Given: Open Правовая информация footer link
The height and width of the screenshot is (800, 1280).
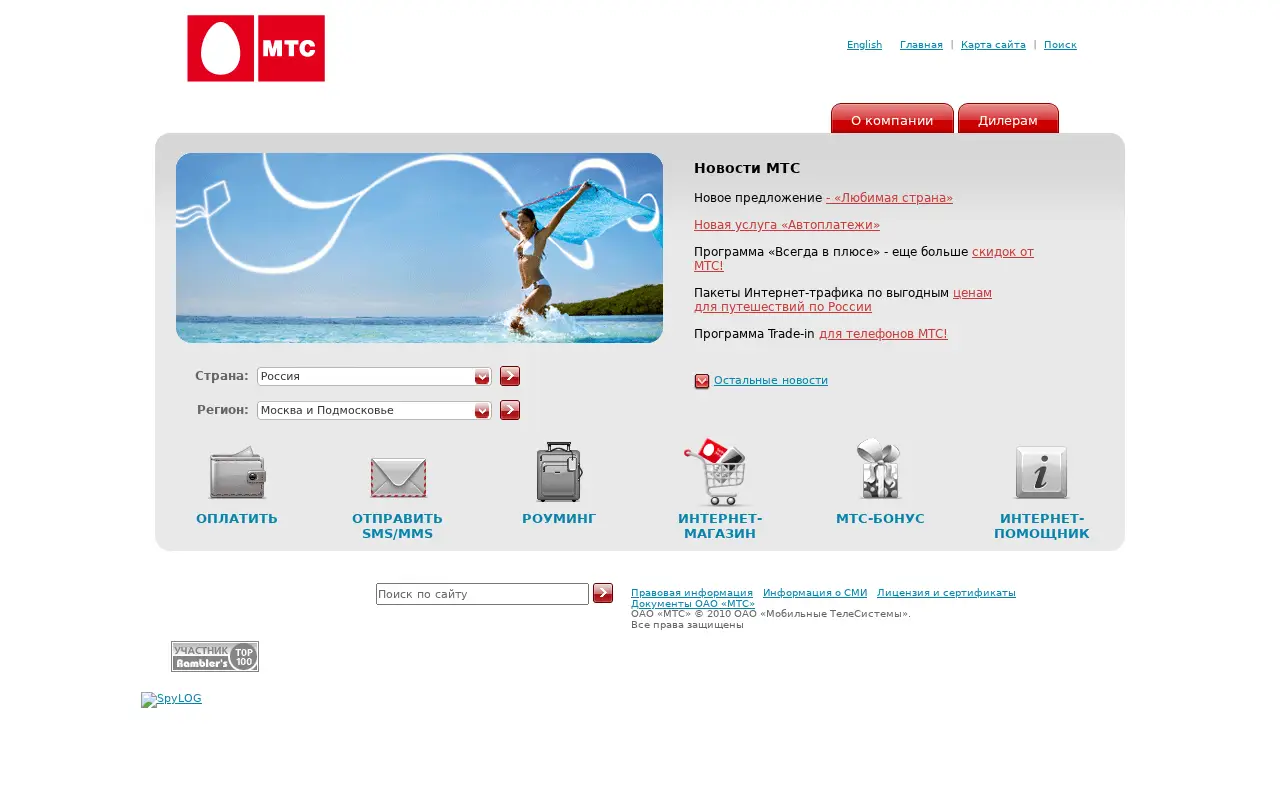Looking at the screenshot, I should click(x=692, y=593).
